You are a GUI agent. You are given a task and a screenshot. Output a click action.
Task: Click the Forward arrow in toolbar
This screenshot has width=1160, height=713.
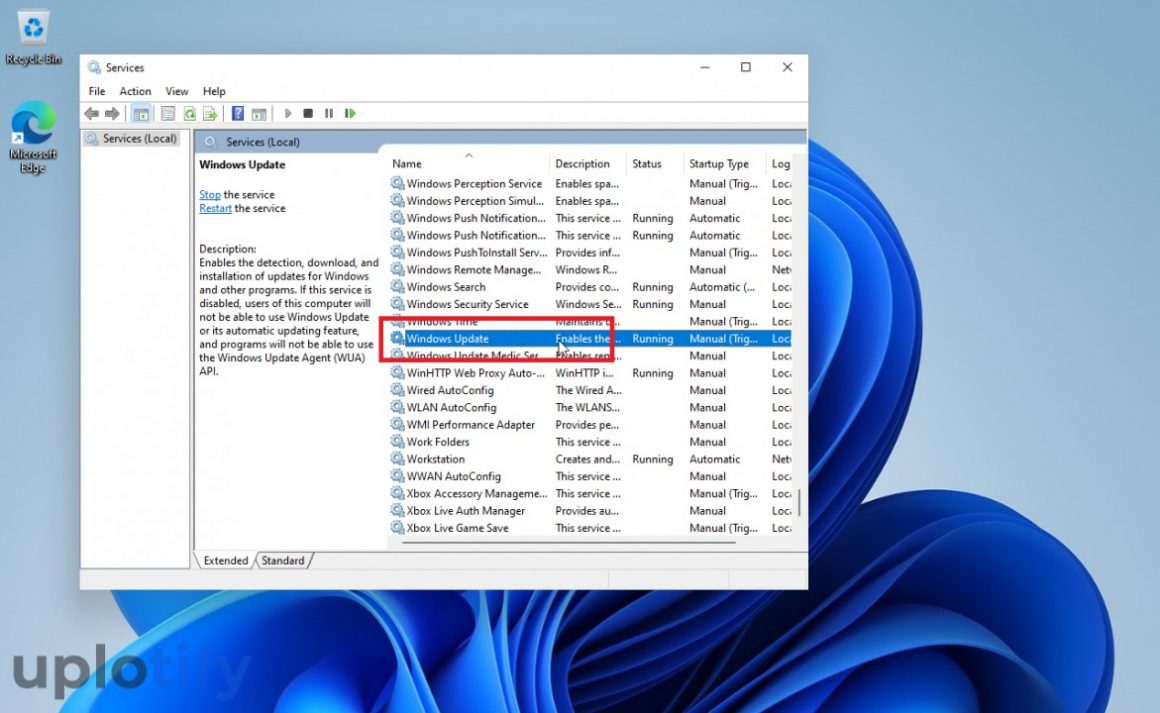[x=111, y=114]
